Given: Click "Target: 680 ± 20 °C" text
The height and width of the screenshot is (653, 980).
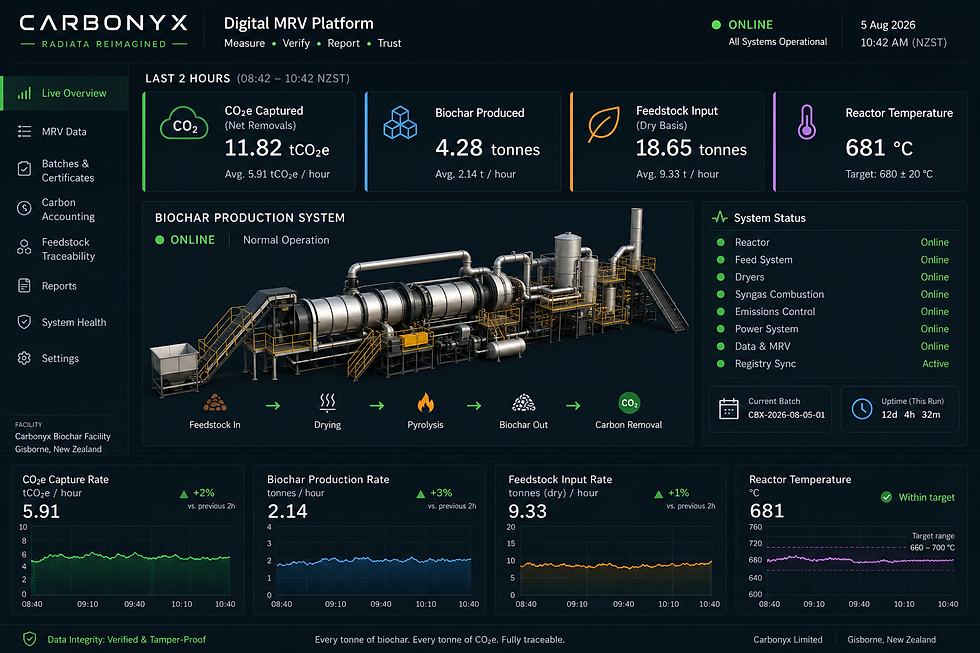Looking at the screenshot, I should point(889,174).
